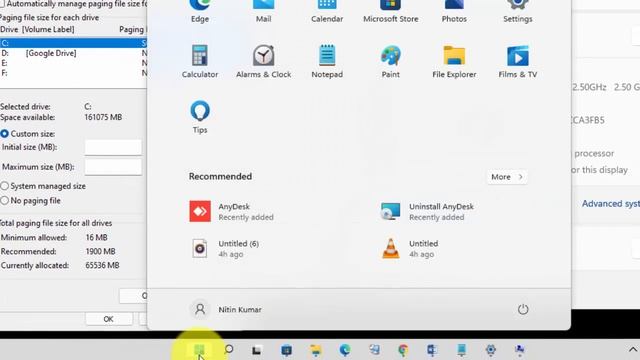Launch the Calculator app

coord(200,61)
